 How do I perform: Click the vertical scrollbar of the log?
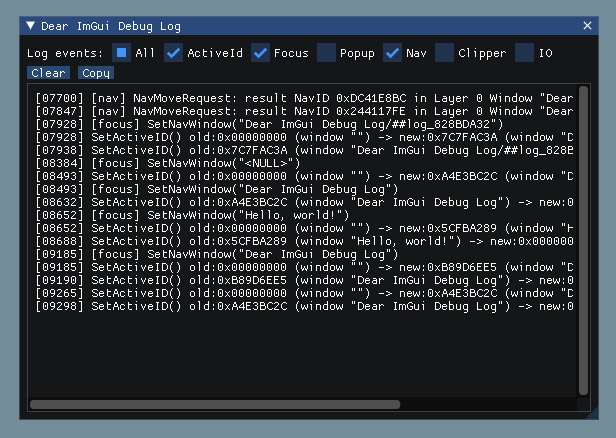[583, 240]
